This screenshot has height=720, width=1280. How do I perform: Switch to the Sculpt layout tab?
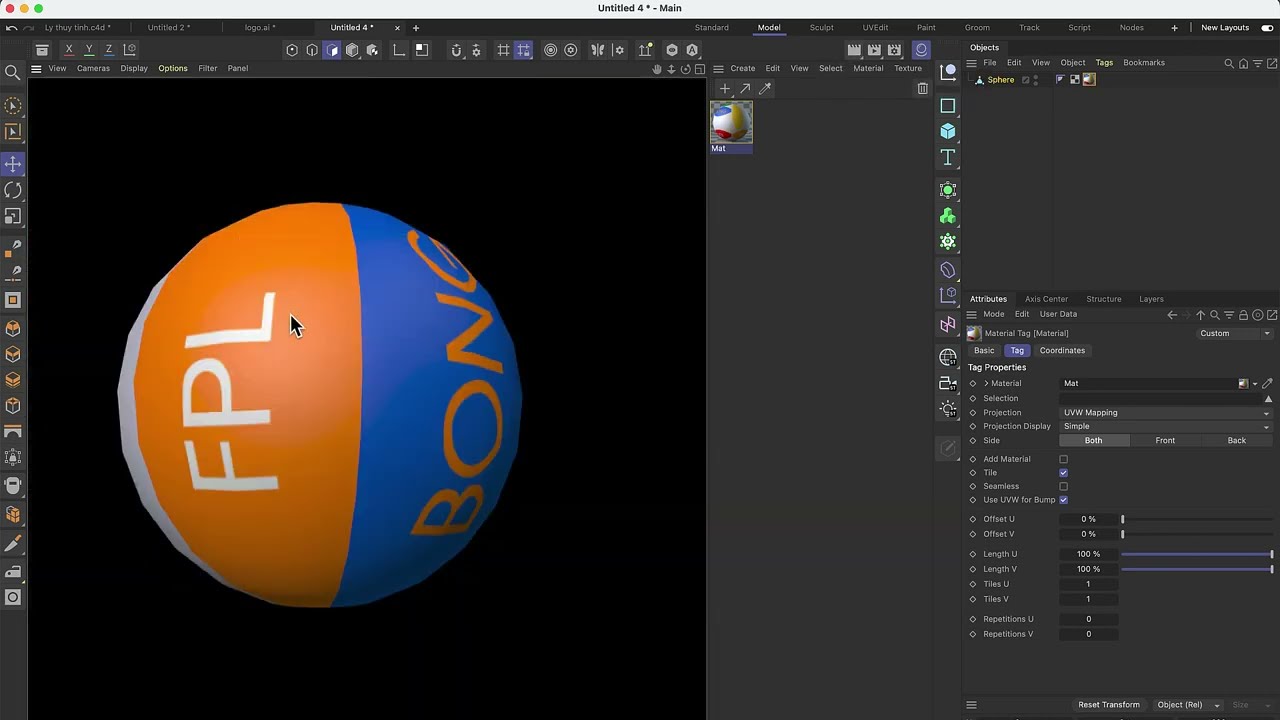(x=821, y=28)
